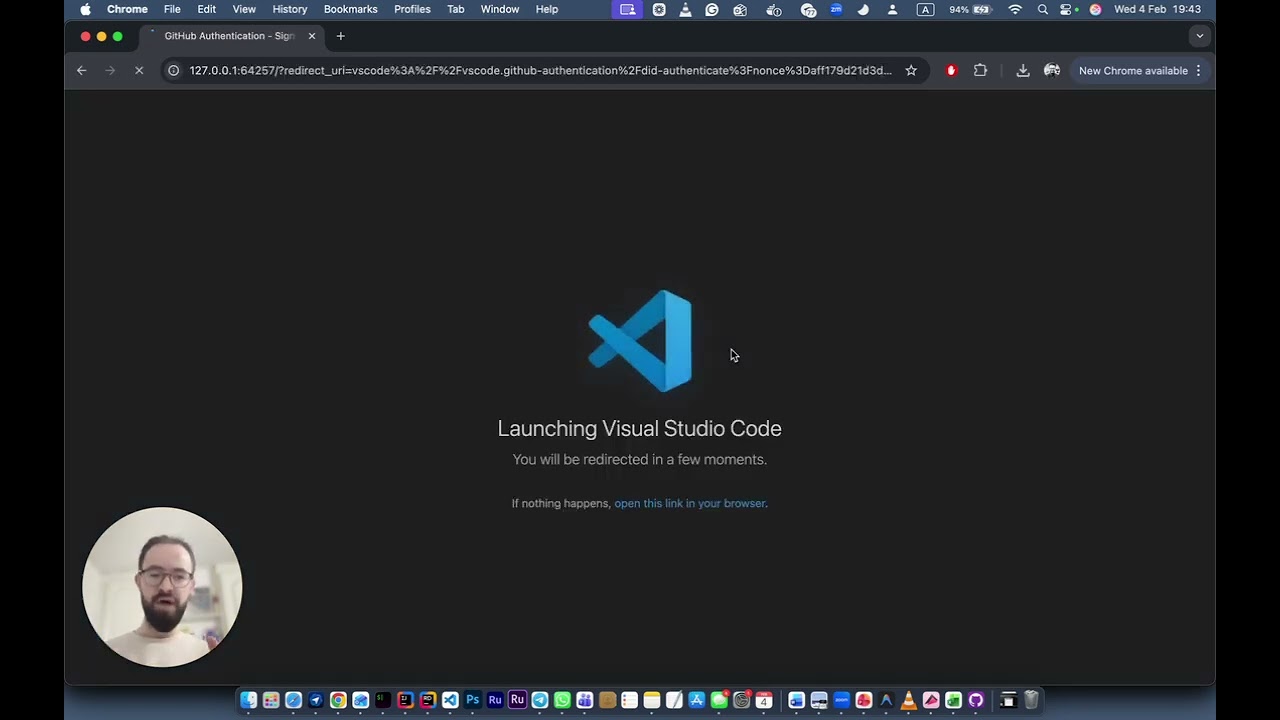This screenshot has width=1280, height=720.
Task: Close the GitHub Authentication tab
Action: tap(312, 36)
